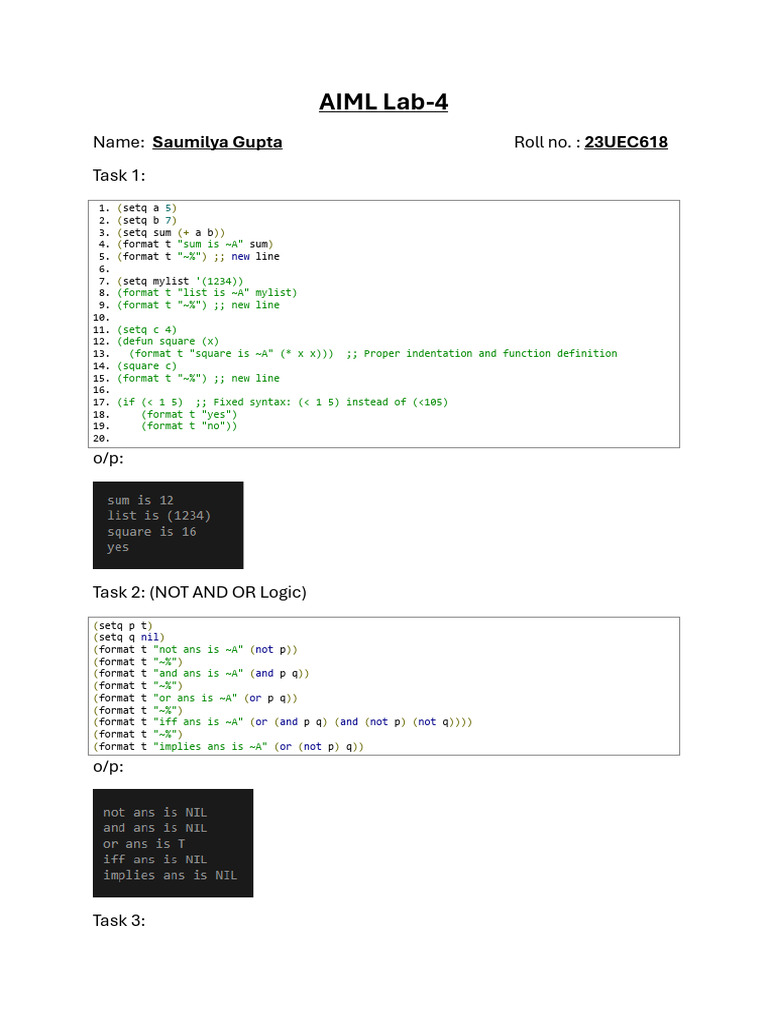Click the "list is (1234)" output line
This screenshot has width=768, height=1024.
[x=159, y=516]
